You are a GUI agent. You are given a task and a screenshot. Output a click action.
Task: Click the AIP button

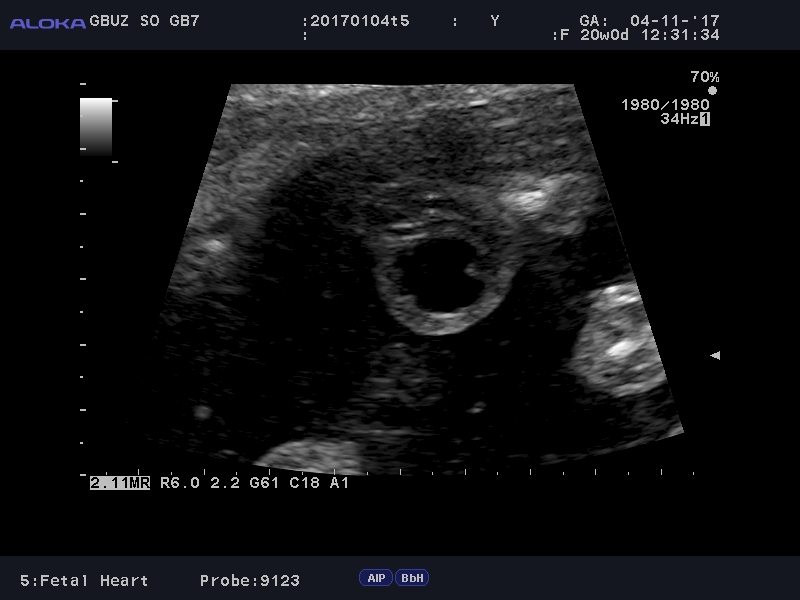point(376,578)
